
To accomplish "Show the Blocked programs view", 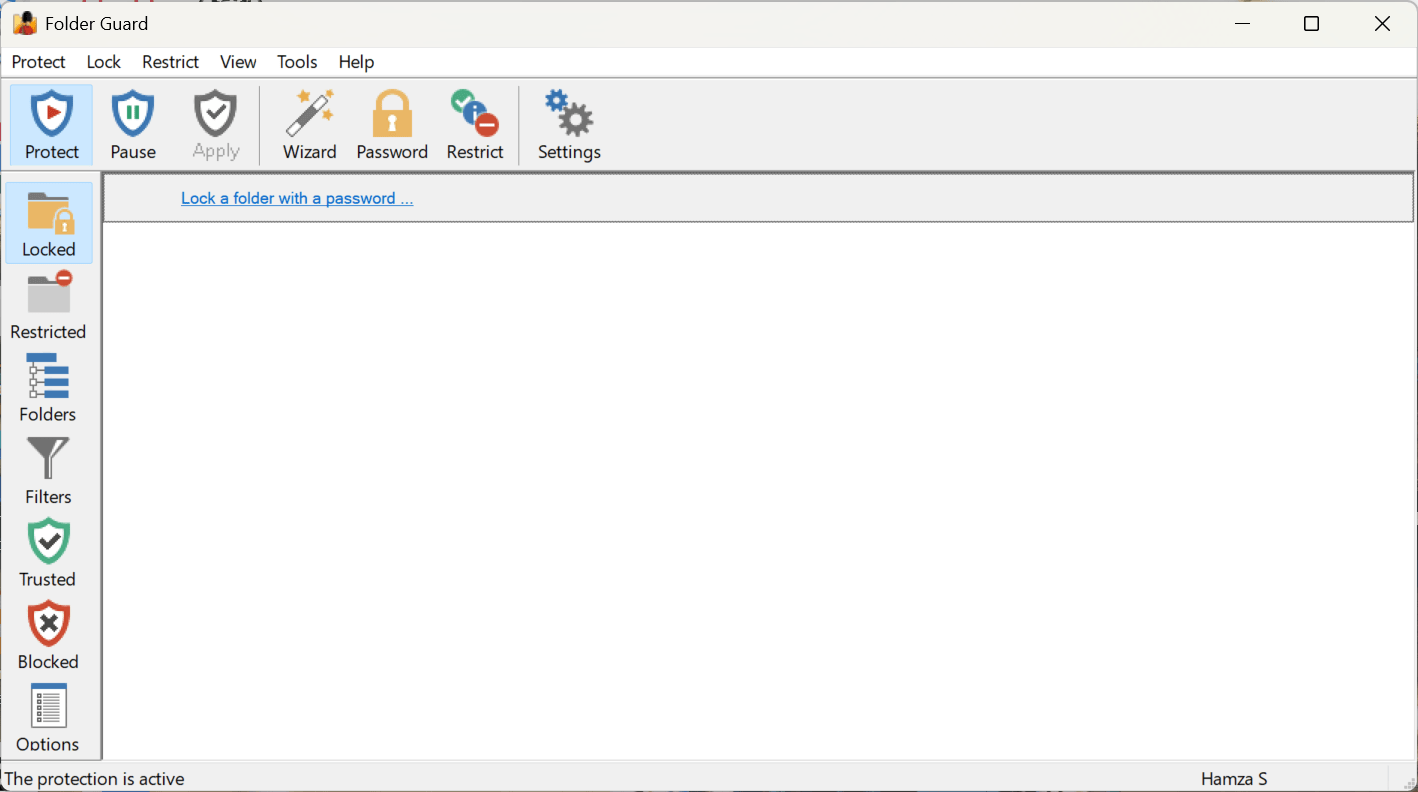I will pyautogui.click(x=48, y=635).
